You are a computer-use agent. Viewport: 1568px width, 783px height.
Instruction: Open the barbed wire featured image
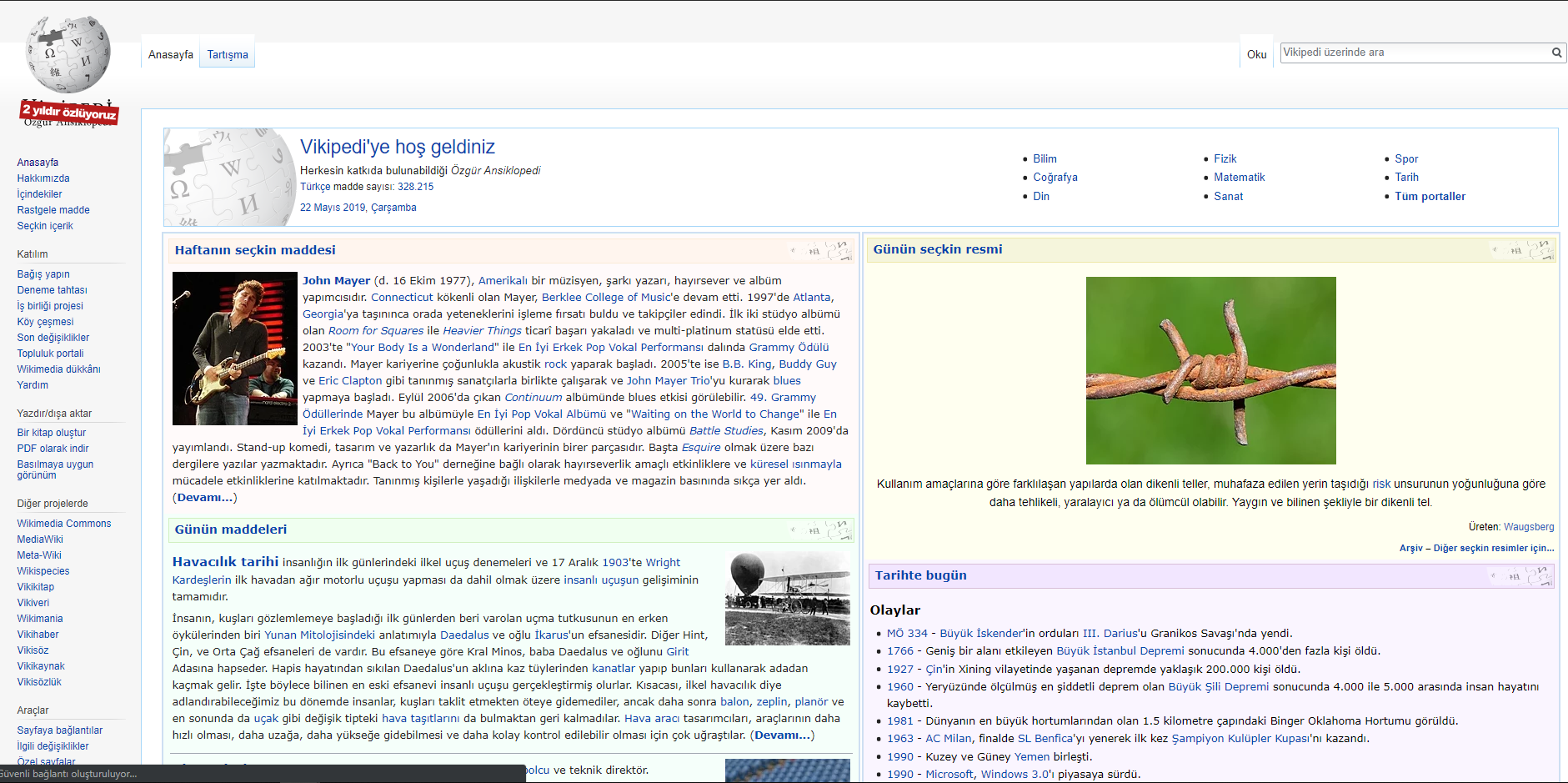click(x=1210, y=370)
